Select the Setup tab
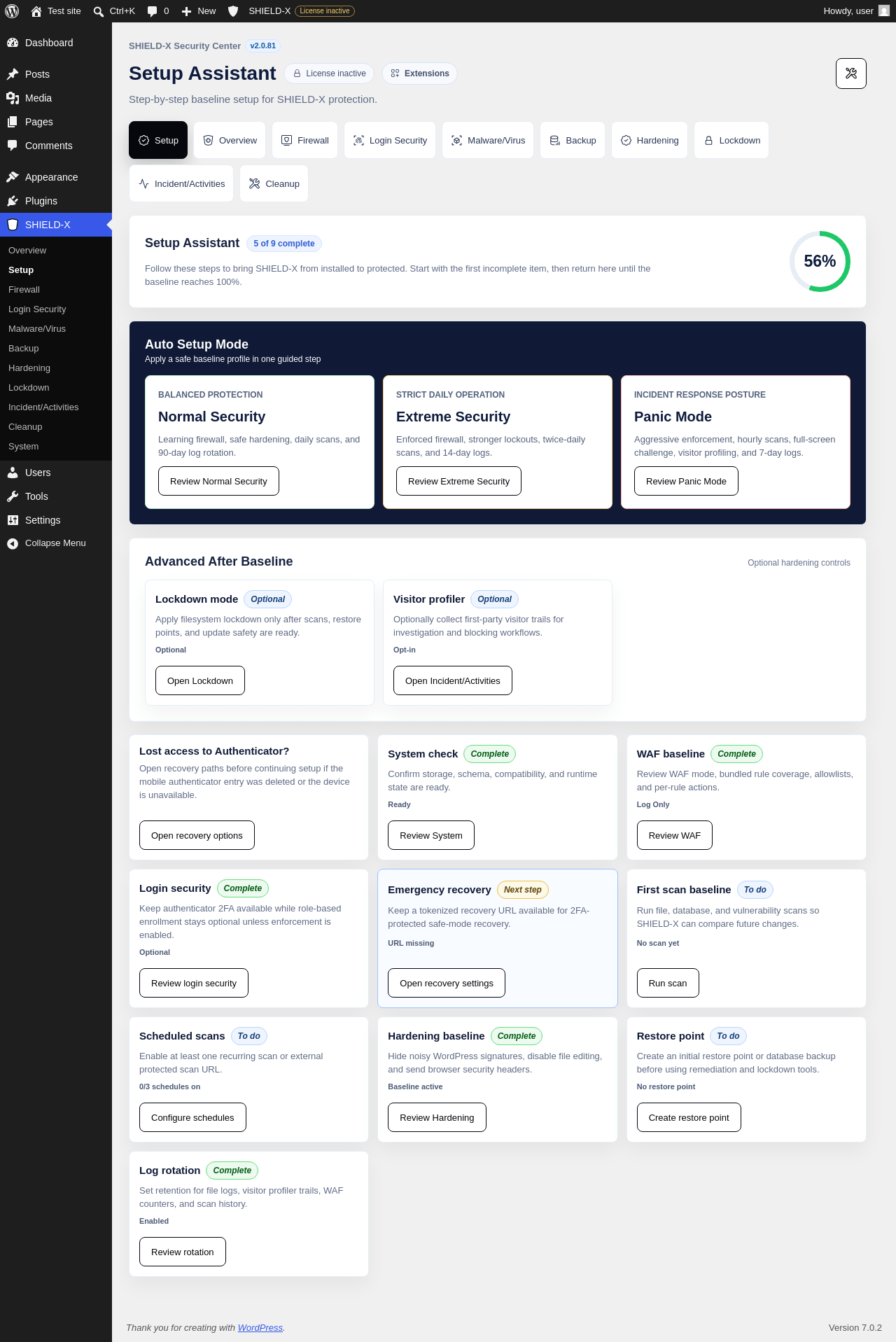This screenshot has height=1342, width=896. click(x=158, y=141)
